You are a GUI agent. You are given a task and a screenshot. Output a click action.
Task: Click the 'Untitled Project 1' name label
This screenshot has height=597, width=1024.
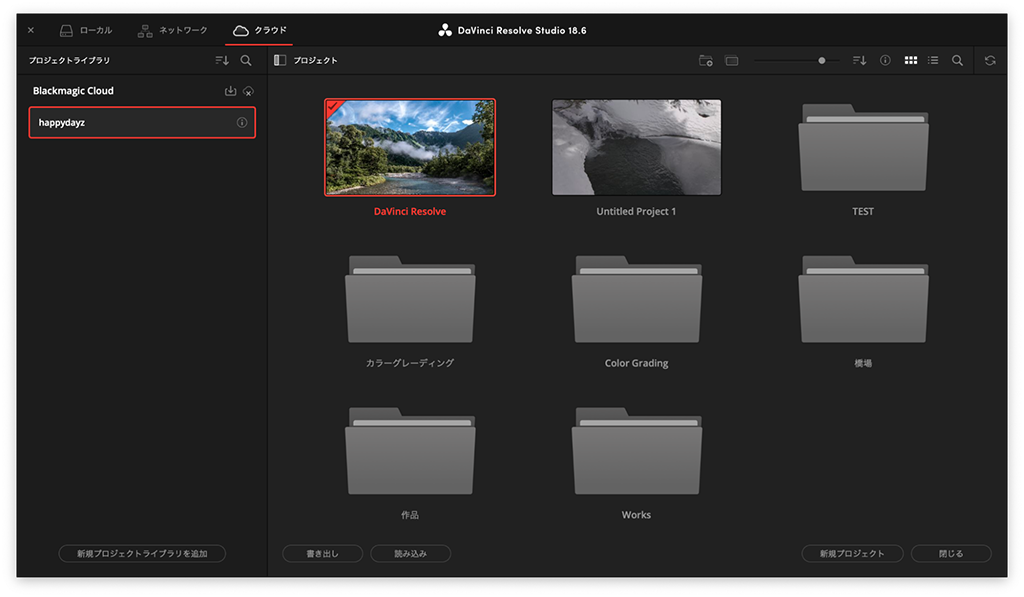[x=636, y=212]
